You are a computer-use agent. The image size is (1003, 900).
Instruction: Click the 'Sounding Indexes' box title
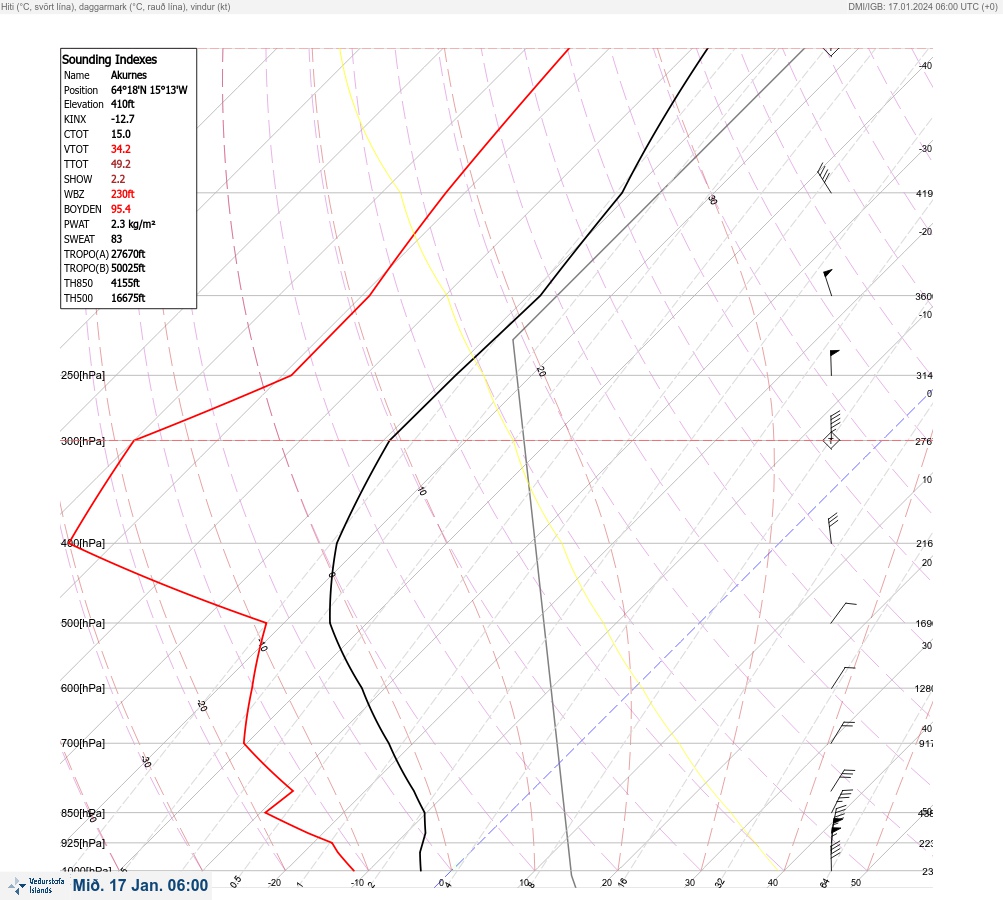click(x=109, y=59)
